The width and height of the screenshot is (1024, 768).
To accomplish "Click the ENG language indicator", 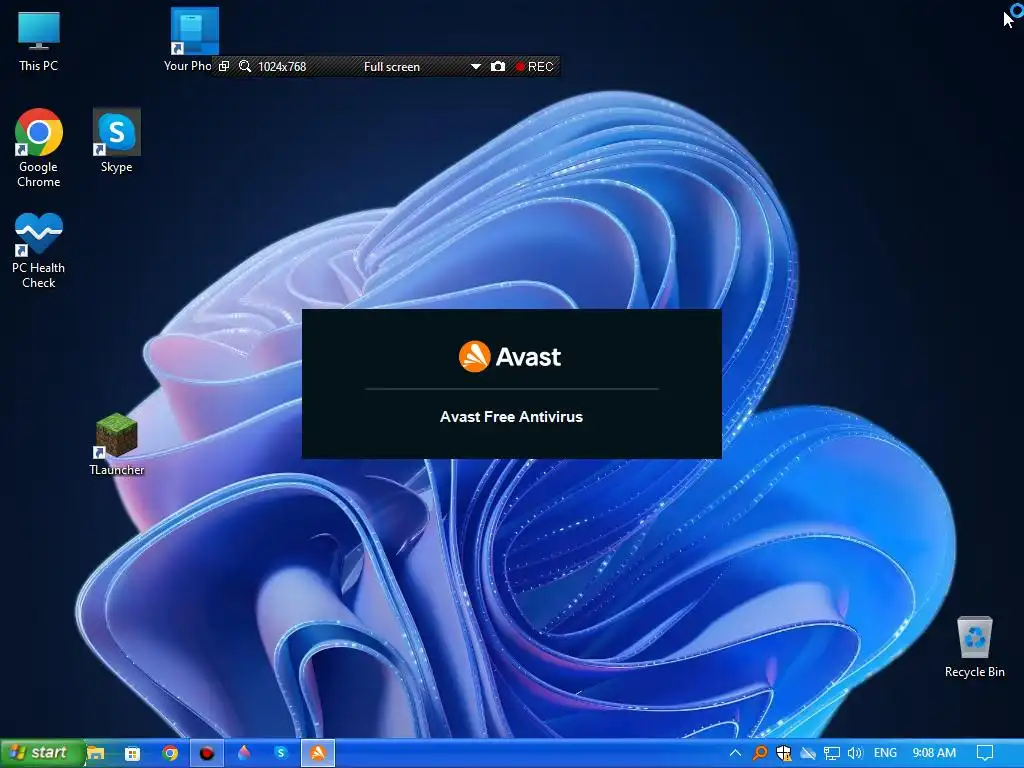I will [885, 753].
